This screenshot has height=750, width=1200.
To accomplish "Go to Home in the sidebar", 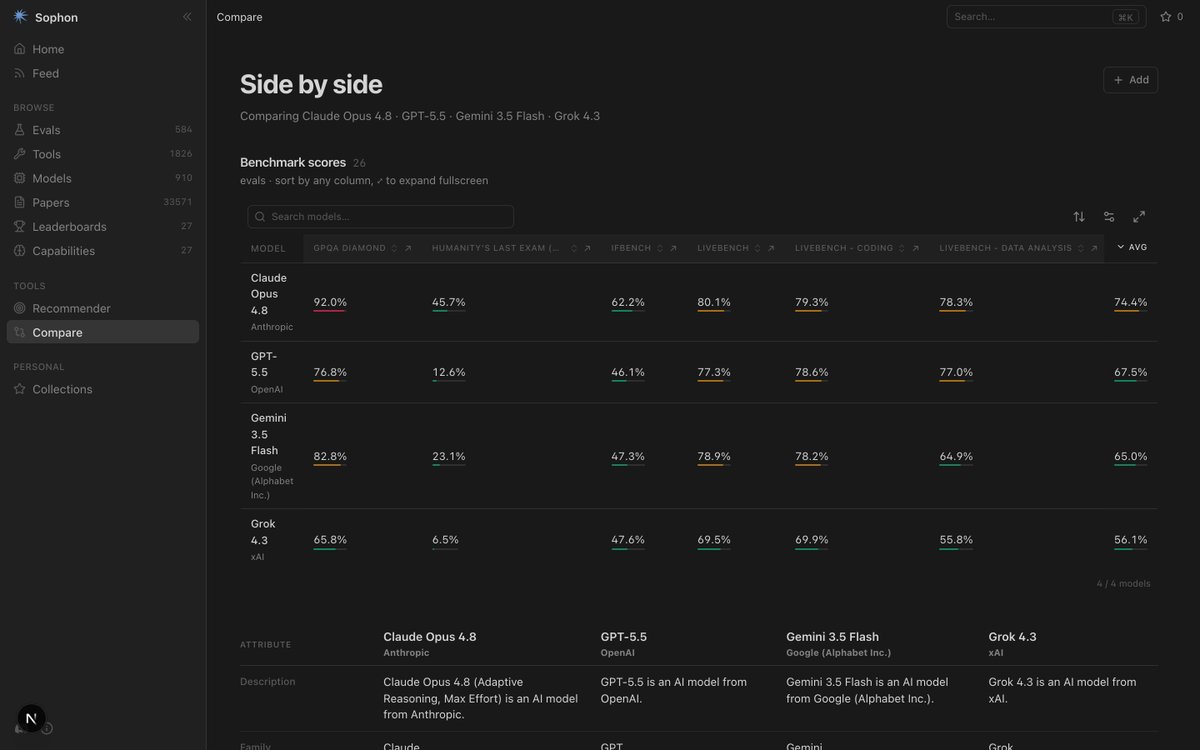I will (x=103, y=49).
